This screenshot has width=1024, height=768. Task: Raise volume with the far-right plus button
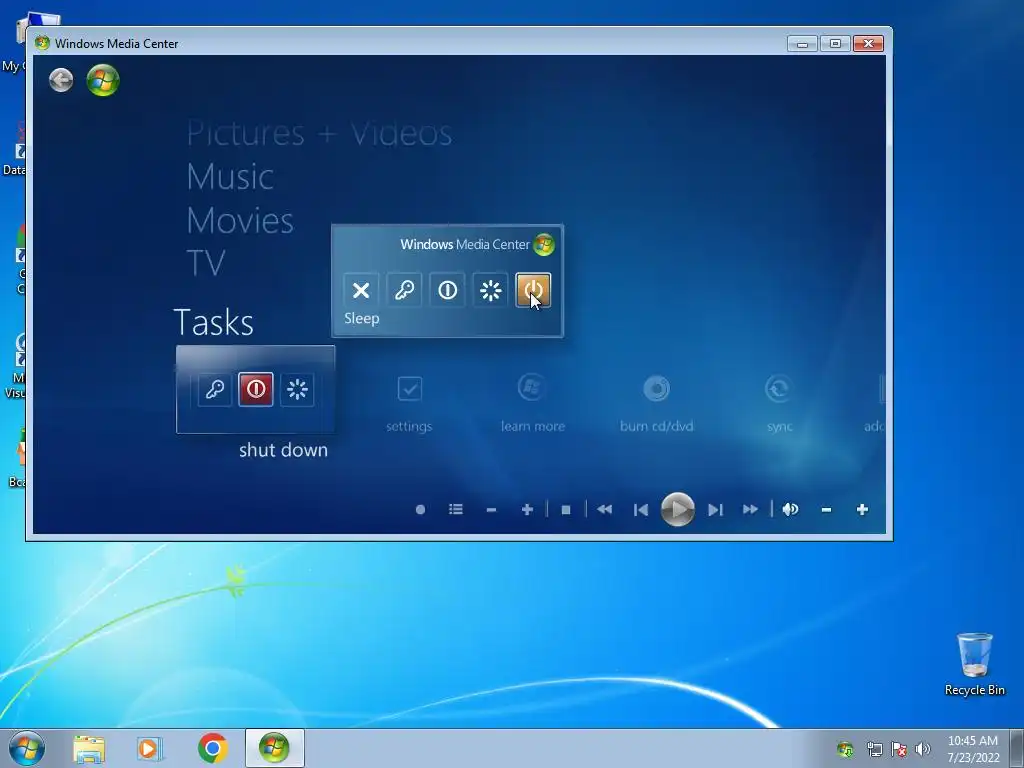pos(862,509)
